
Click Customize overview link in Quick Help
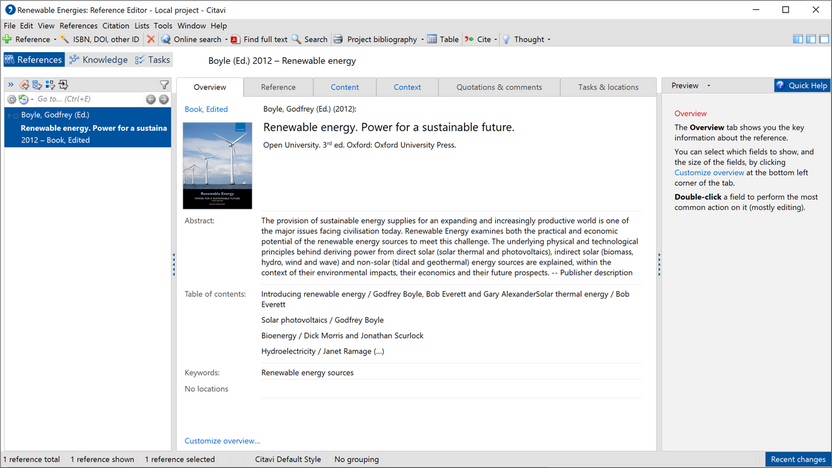point(709,172)
